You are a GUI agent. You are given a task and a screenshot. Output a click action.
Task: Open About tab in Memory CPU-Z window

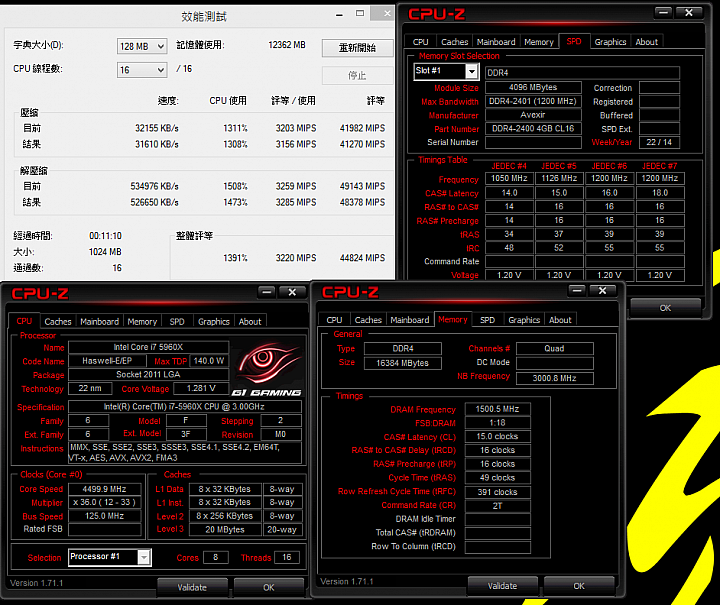560,320
